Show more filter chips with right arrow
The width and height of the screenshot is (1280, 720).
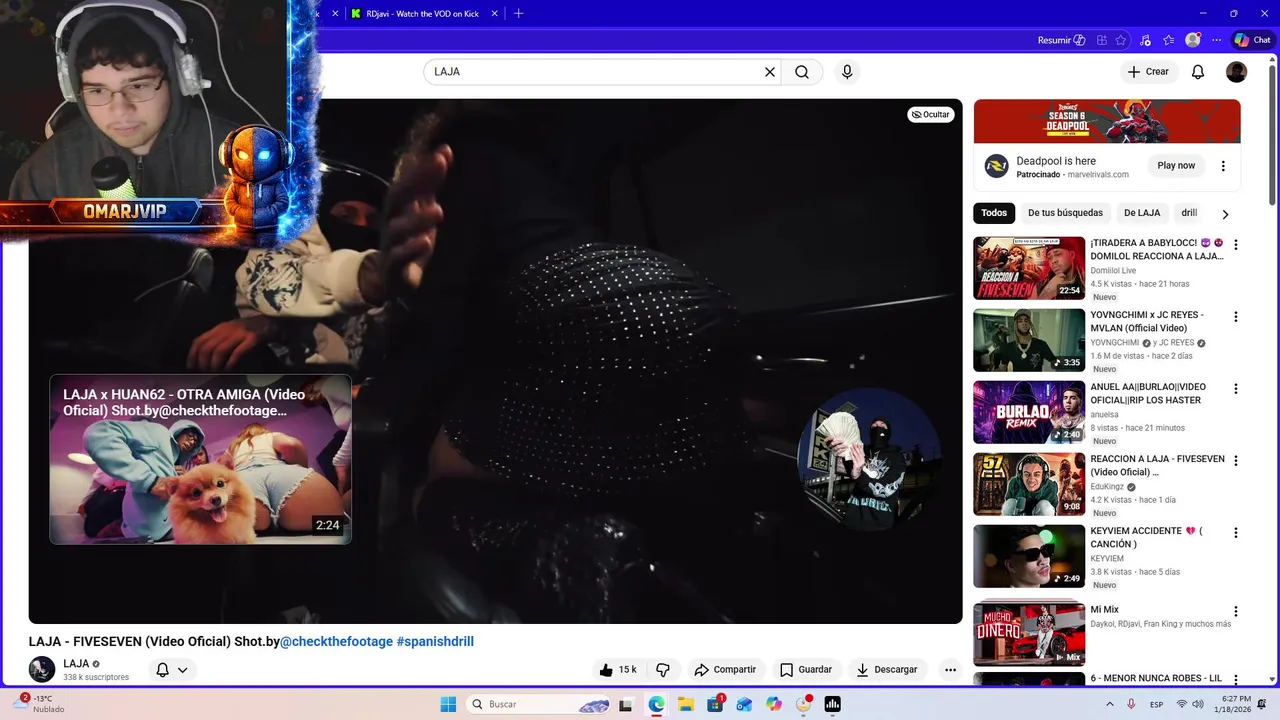coord(1225,214)
